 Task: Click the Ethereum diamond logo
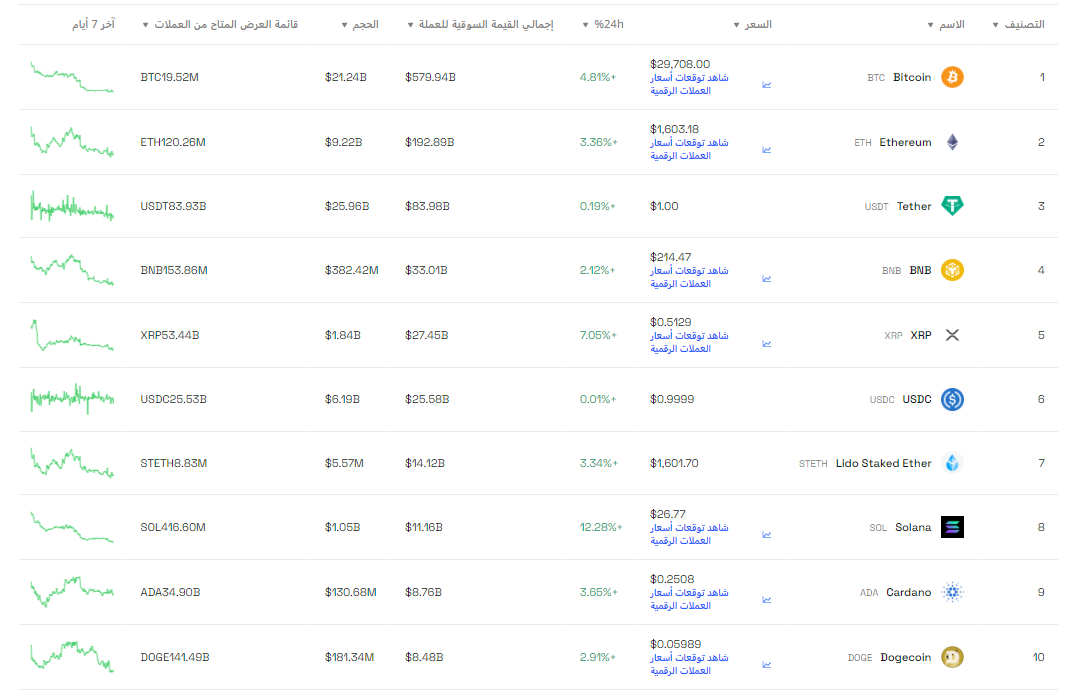point(952,142)
